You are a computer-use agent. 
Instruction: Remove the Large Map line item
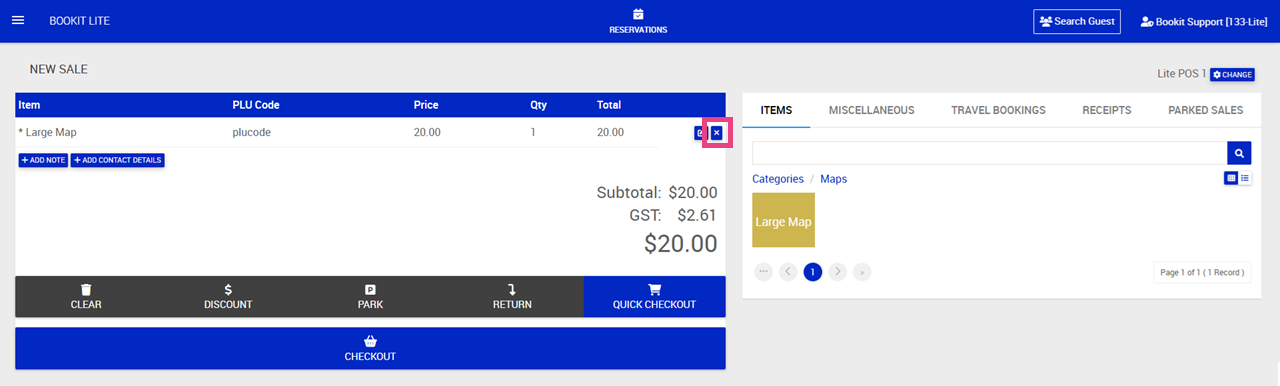tap(716, 133)
